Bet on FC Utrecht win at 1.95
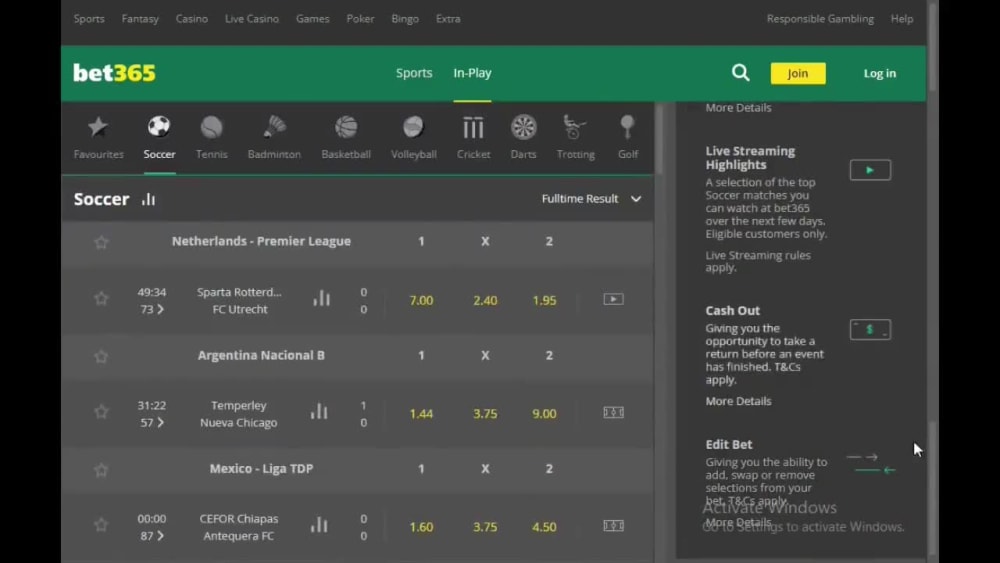The height and width of the screenshot is (563, 1000). (x=544, y=300)
